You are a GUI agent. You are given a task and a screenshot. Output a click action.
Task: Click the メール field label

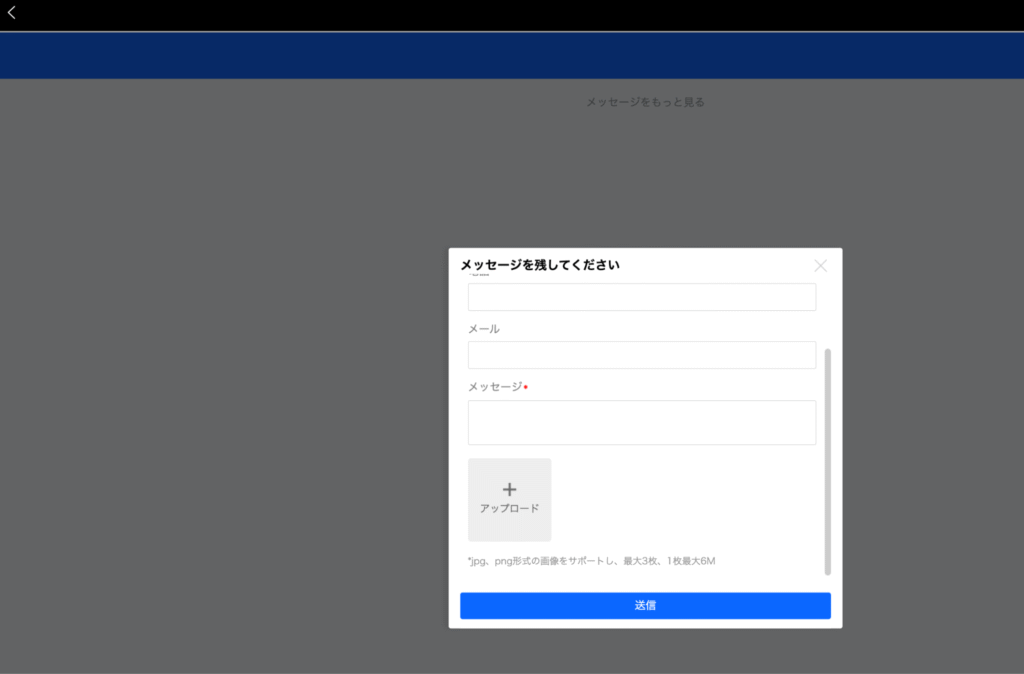[484, 329]
